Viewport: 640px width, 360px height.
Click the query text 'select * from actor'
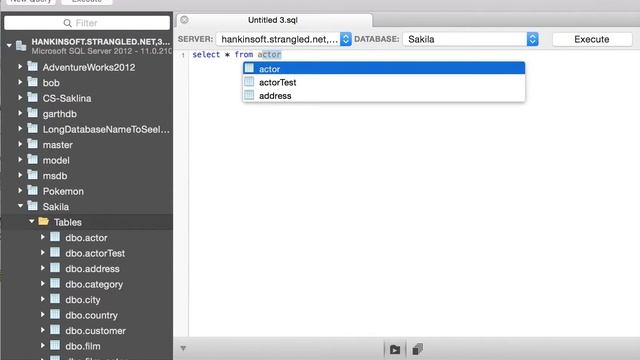(237, 54)
